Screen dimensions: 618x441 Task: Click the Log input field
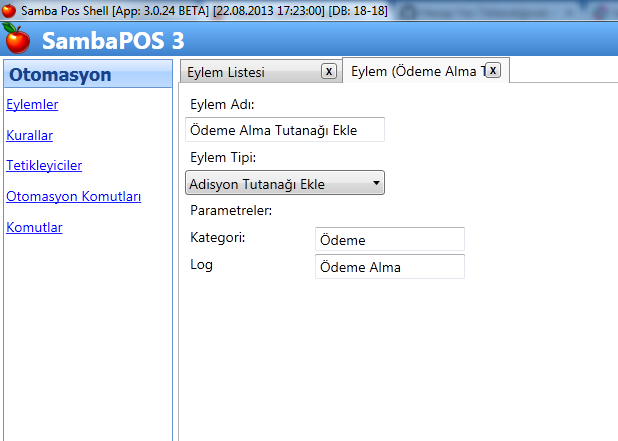click(x=390, y=267)
